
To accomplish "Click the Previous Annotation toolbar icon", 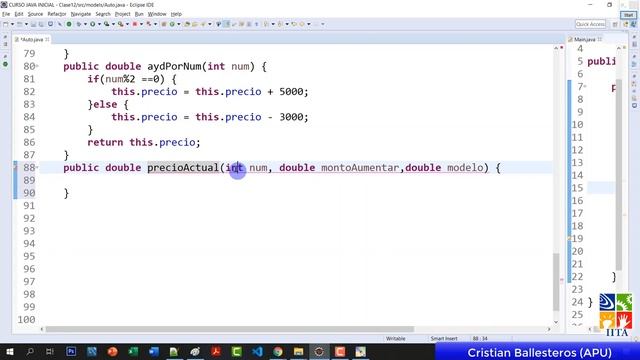I will pos(280,24).
